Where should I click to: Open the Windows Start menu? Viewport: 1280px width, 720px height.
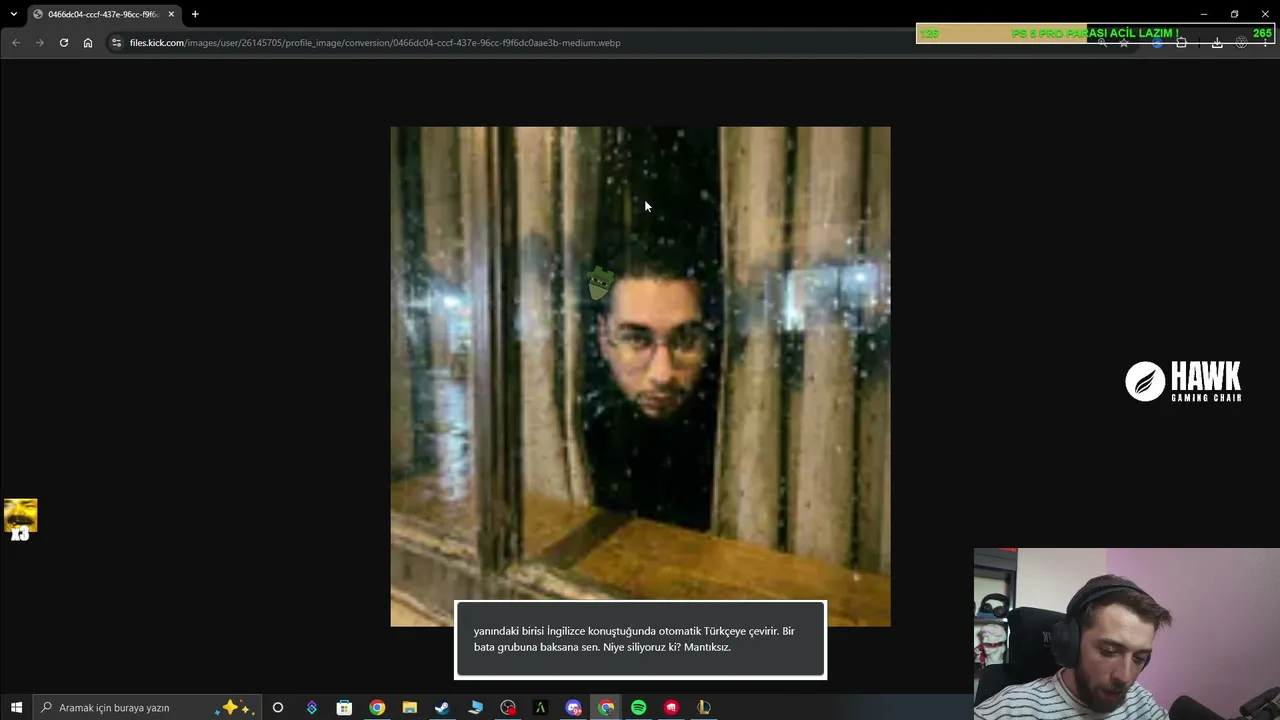(16, 707)
